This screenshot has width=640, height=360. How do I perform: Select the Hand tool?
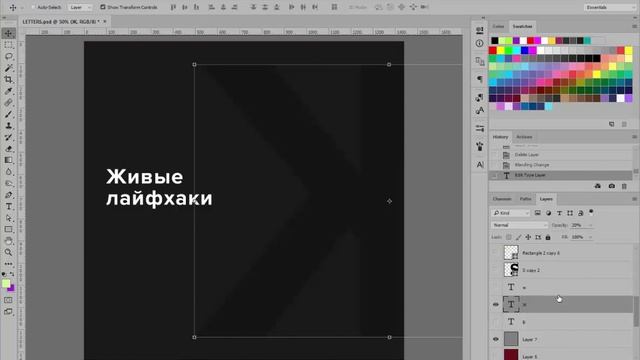point(9,241)
